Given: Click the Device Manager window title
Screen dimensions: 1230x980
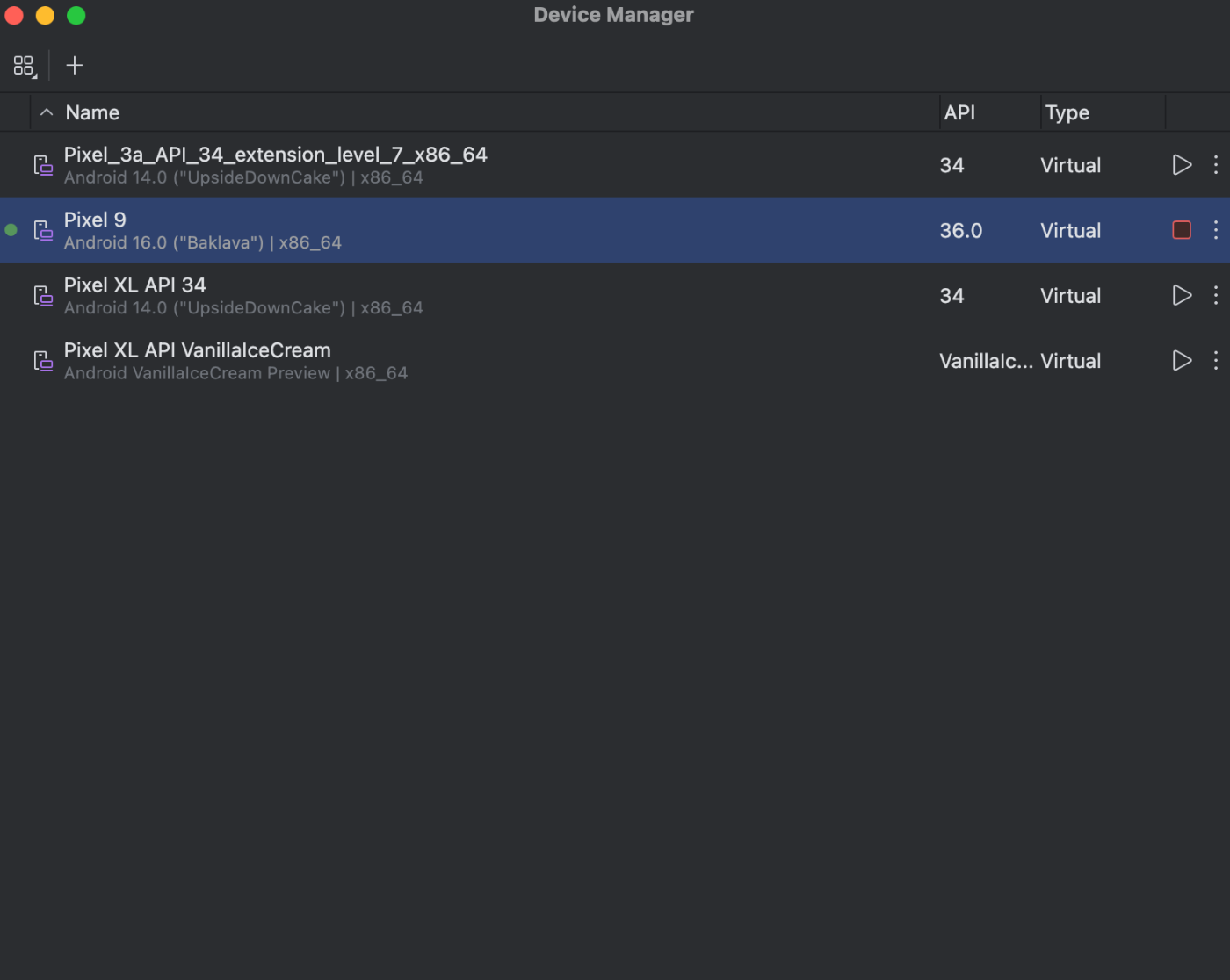Looking at the screenshot, I should 613,15.
